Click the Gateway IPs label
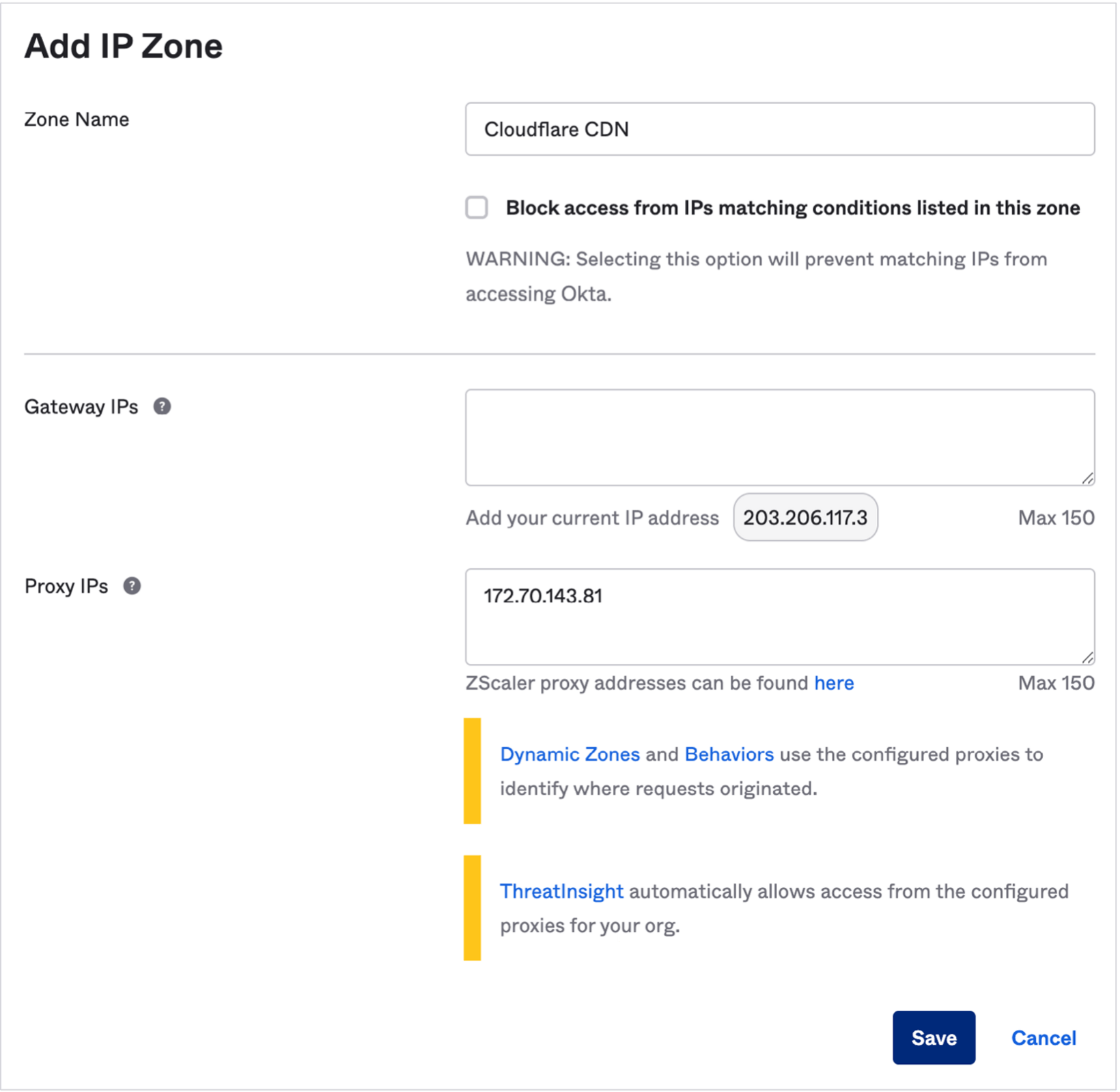The width and height of the screenshot is (1120, 1092). (81, 407)
